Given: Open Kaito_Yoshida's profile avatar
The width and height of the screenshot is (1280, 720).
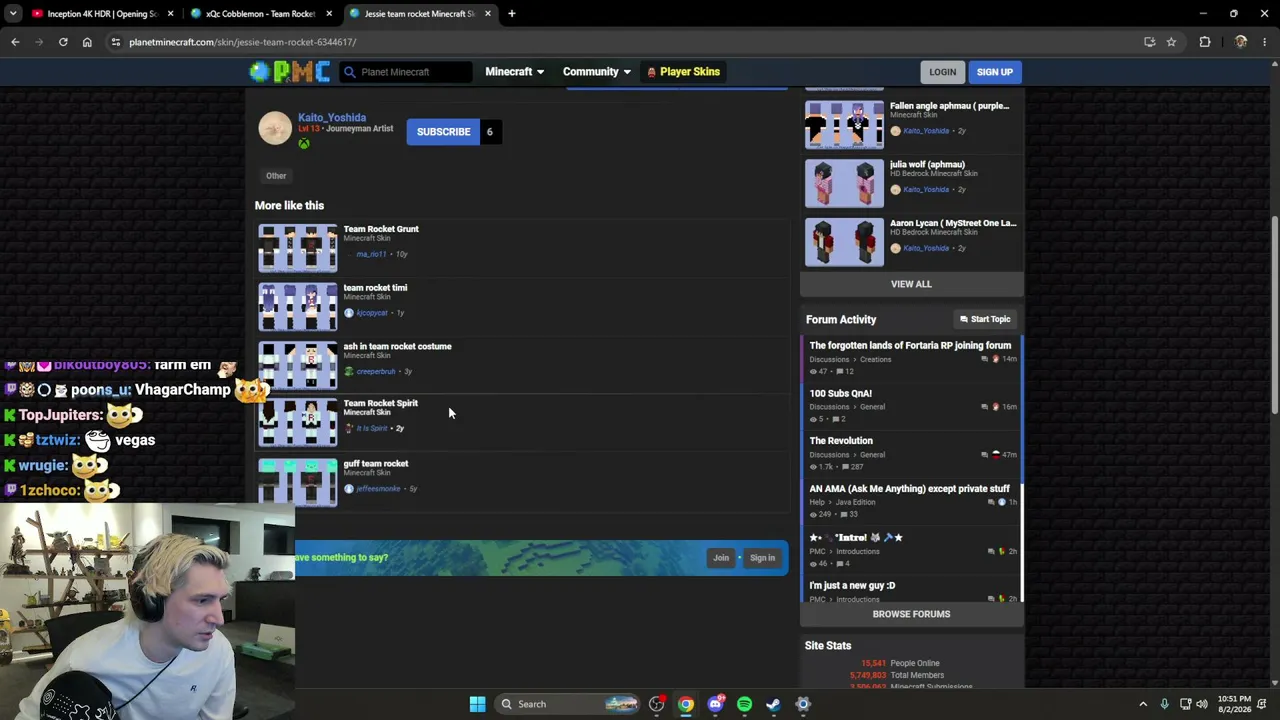Looking at the screenshot, I should click(275, 128).
